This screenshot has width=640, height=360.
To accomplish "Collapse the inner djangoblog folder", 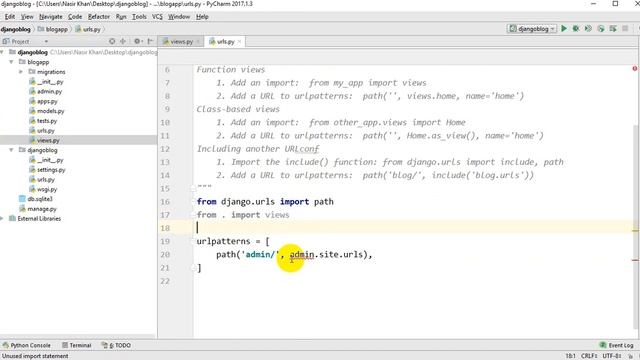I will [x=12, y=150].
